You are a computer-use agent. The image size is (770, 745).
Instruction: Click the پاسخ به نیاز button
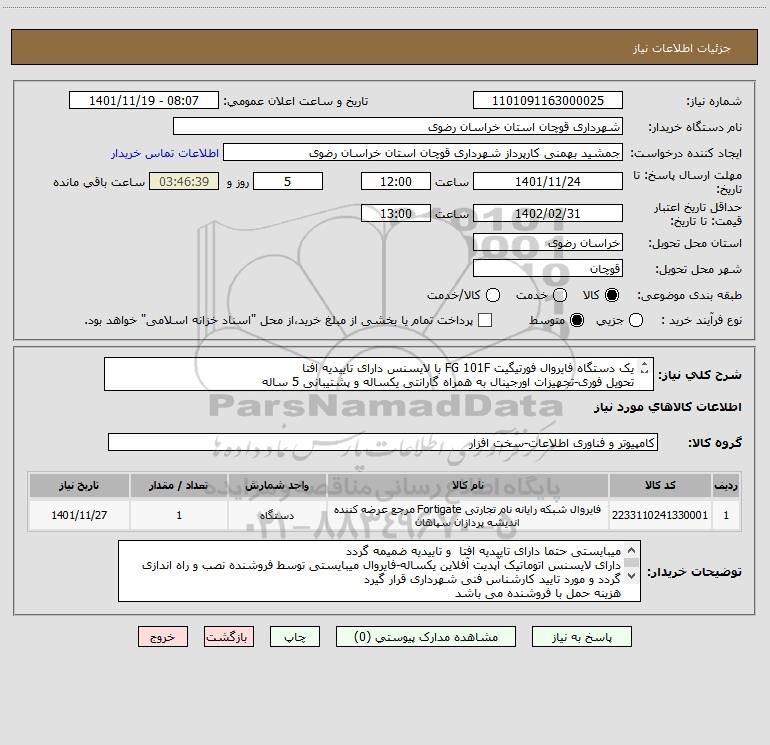pos(582,637)
